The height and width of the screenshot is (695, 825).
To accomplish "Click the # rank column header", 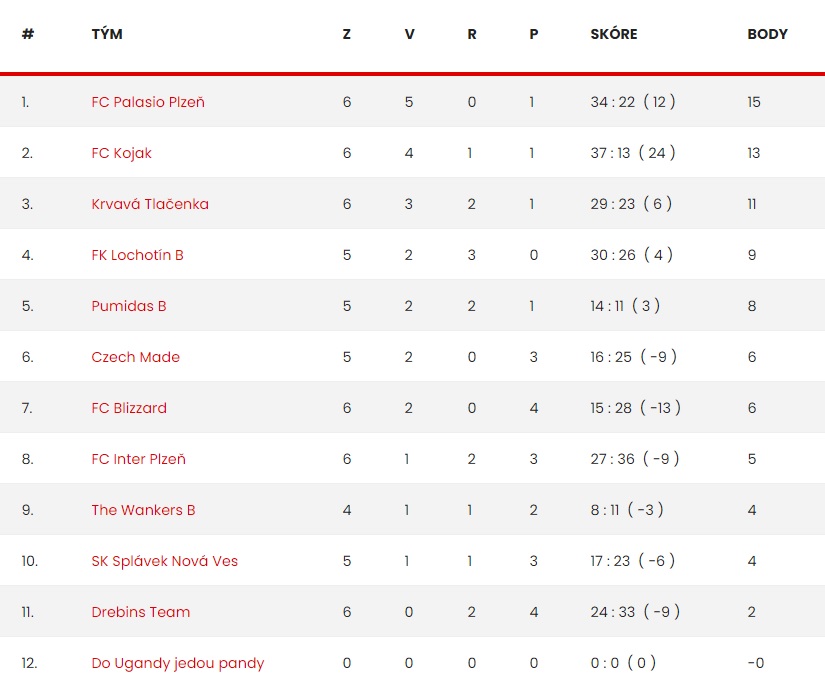I will (x=28, y=34).
